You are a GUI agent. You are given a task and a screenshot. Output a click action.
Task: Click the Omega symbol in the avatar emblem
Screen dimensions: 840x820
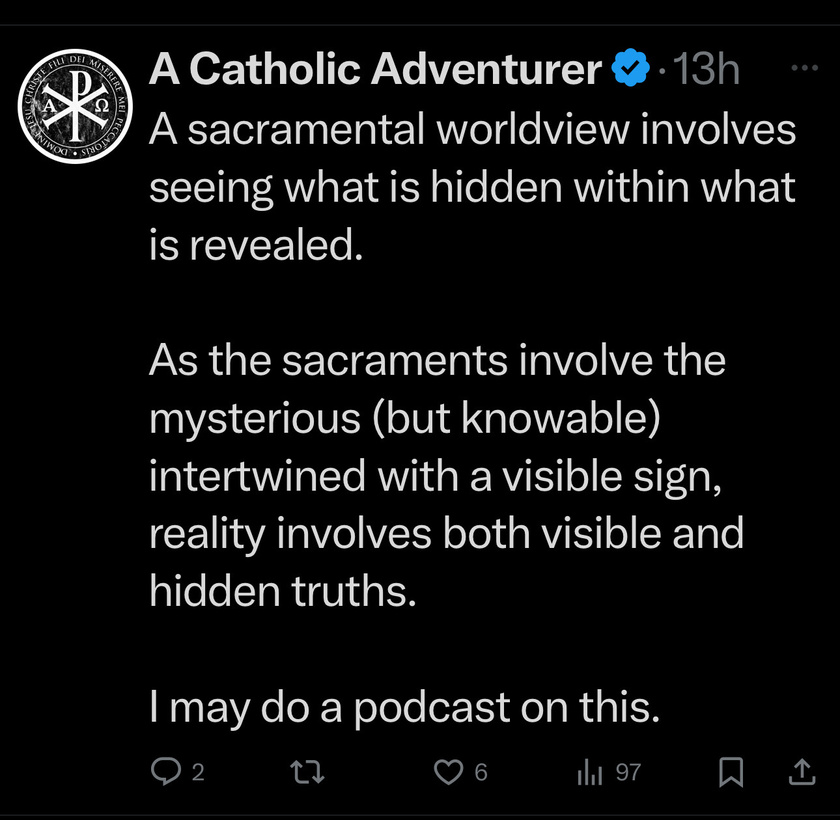tap(101, 106)
